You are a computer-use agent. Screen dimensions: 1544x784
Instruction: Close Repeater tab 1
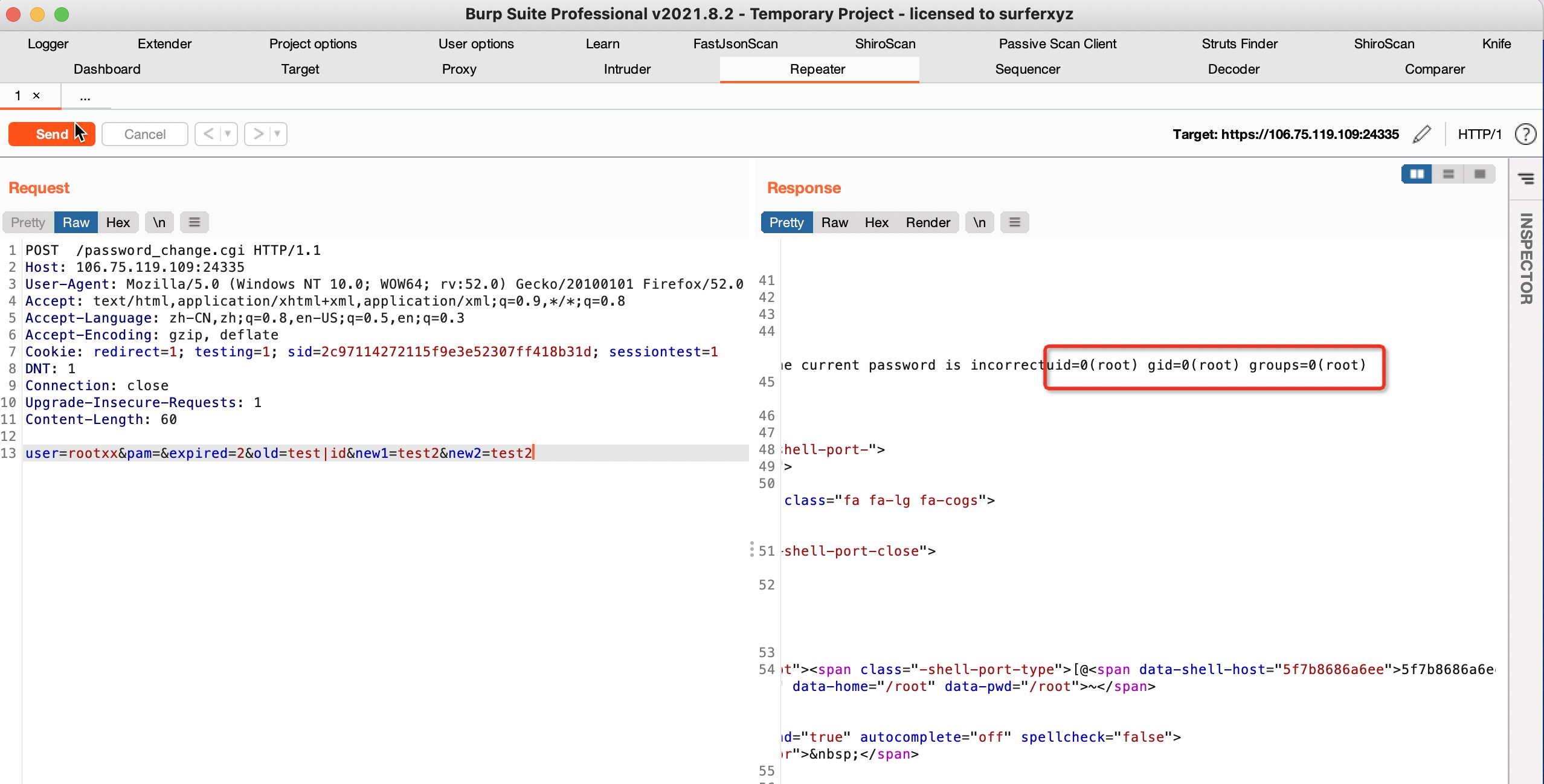tap(36, 95)
